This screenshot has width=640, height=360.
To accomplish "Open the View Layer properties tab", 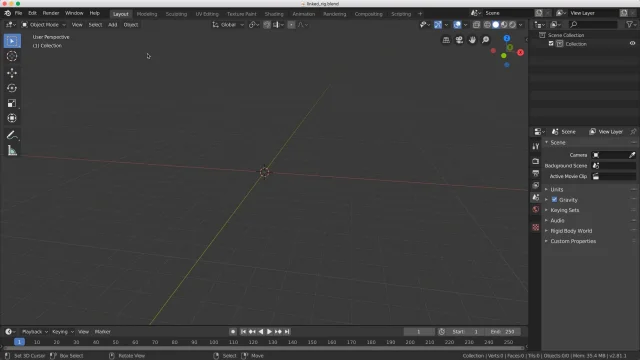I will pos(536,185).
